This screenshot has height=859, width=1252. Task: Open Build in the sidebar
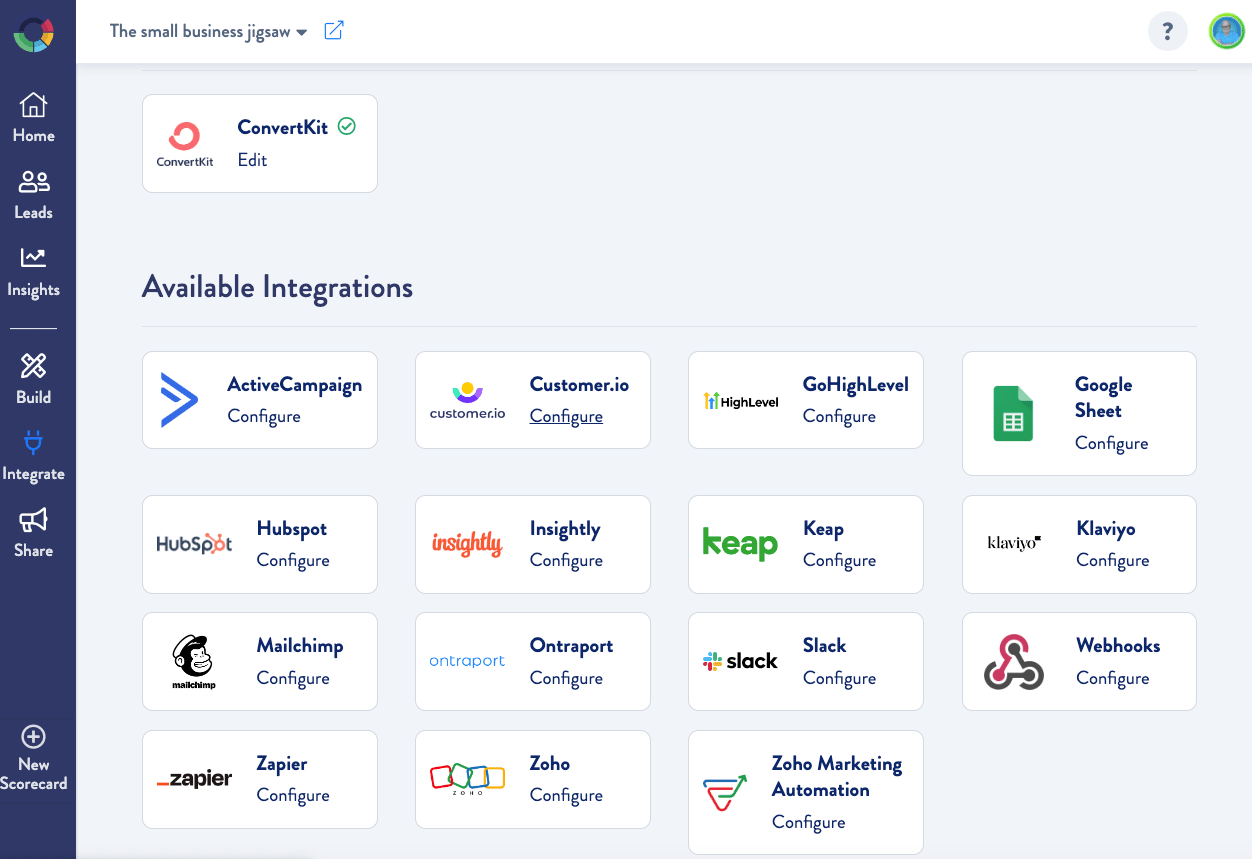pyautogui.click(x=33, y=379)
